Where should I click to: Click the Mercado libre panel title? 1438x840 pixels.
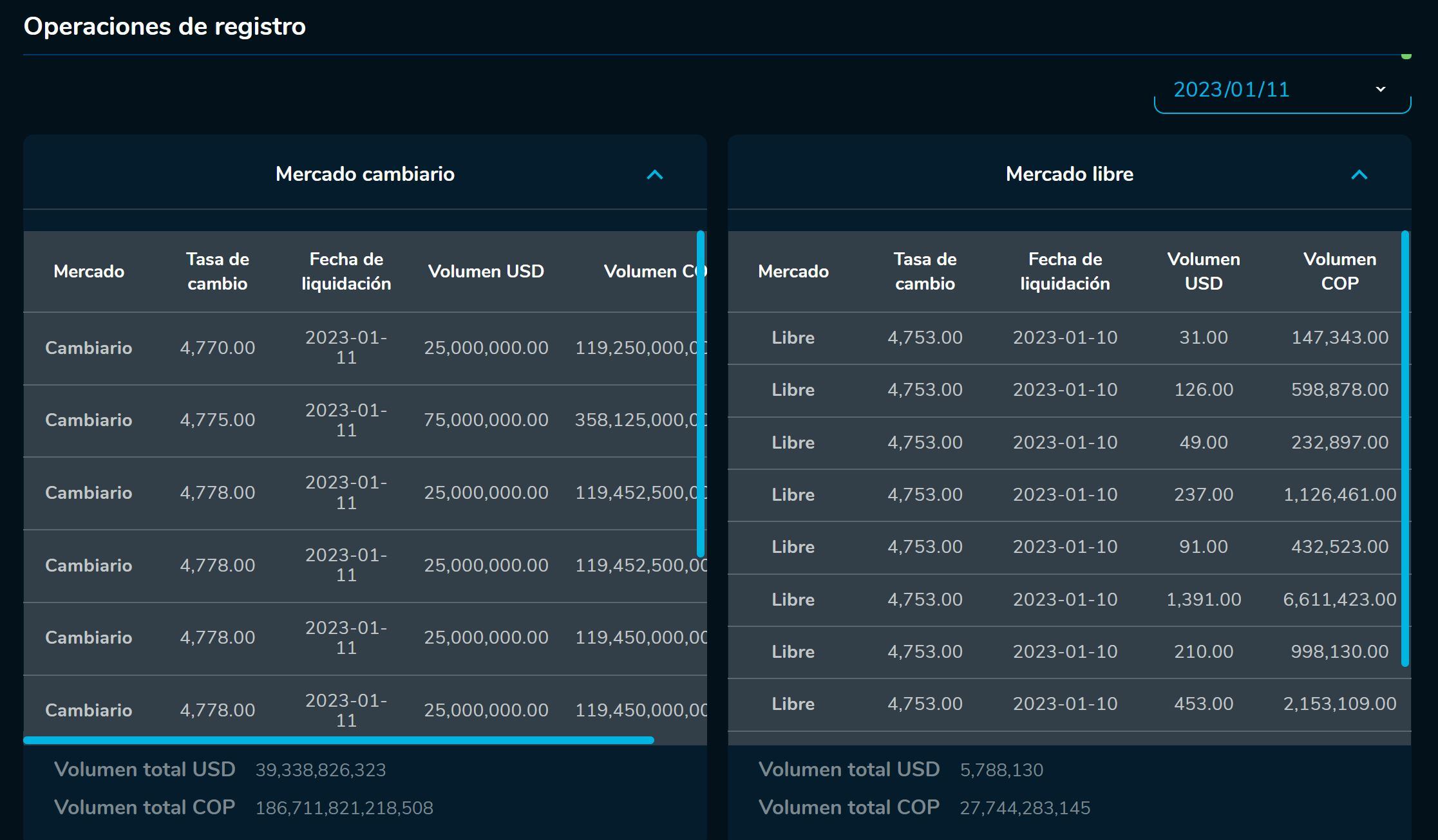coord(1069,174)
